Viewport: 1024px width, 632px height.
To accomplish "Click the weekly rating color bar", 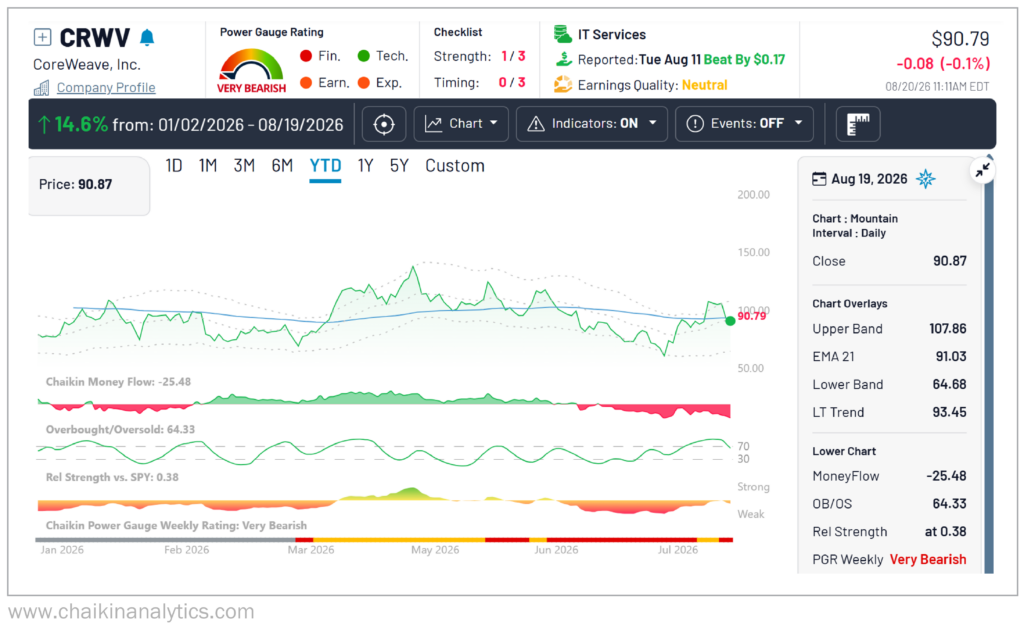I will pyautogui.click(x=384, y=540).
